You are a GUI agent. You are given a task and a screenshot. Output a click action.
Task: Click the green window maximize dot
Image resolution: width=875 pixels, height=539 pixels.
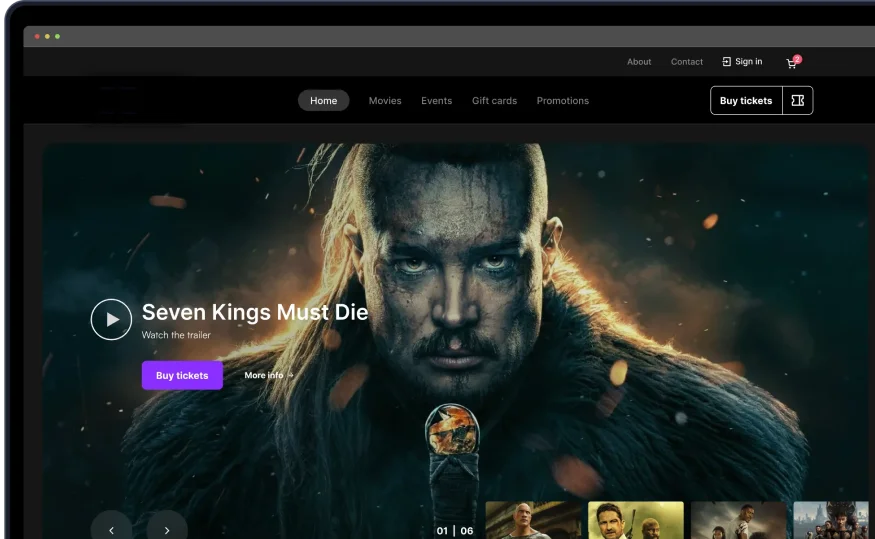[57, 36]
